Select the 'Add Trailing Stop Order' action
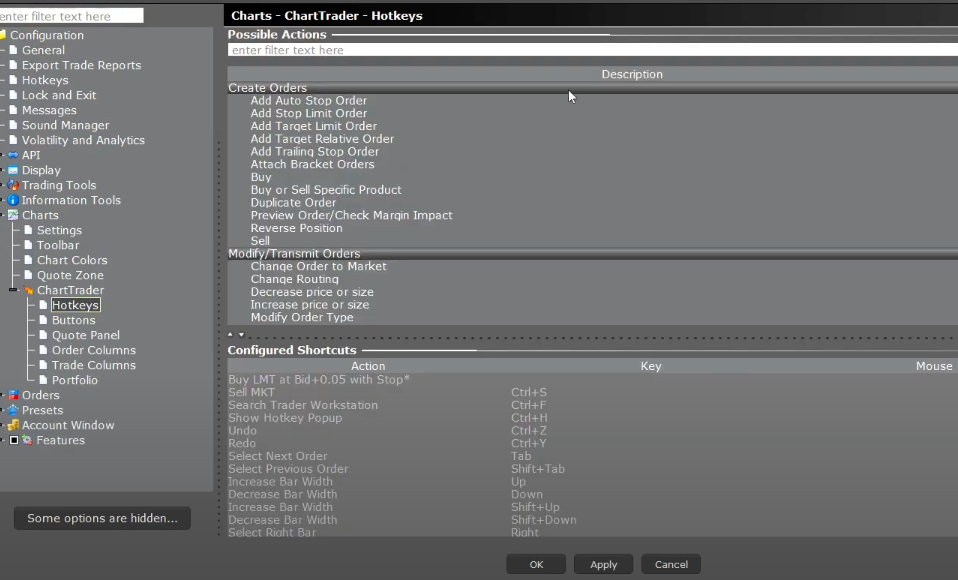958x580 pixels. [315, 152]
